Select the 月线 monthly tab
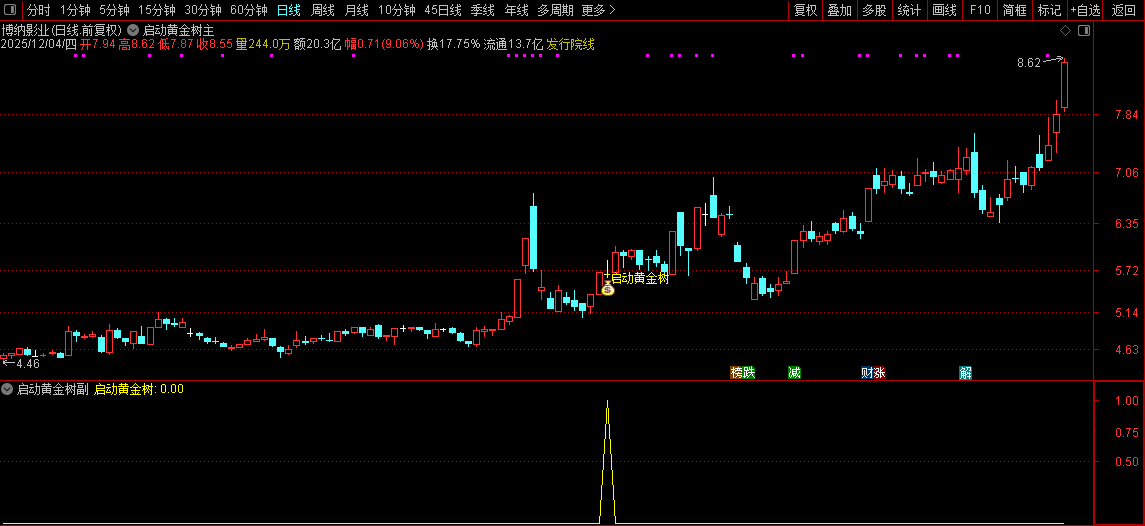This screenshot has width=1145, height=526. [356, 10]
